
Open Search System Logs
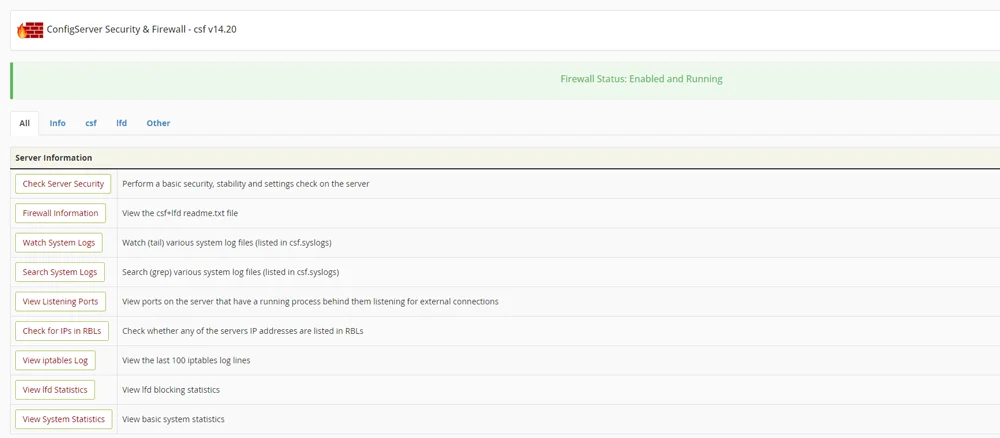(x=60, y=272)
